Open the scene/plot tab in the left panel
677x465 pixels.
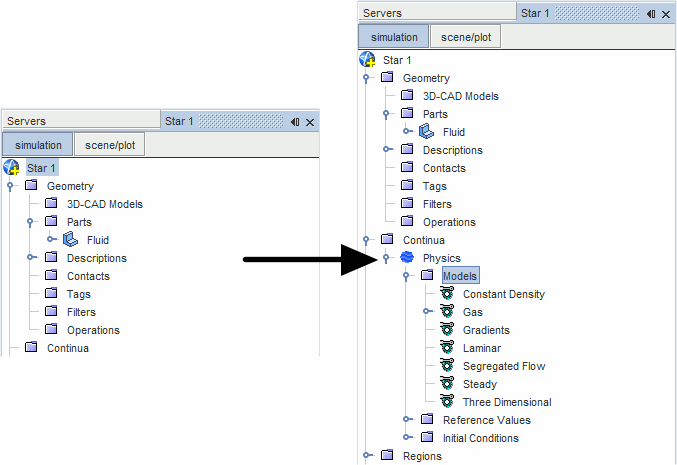point(110,145)
